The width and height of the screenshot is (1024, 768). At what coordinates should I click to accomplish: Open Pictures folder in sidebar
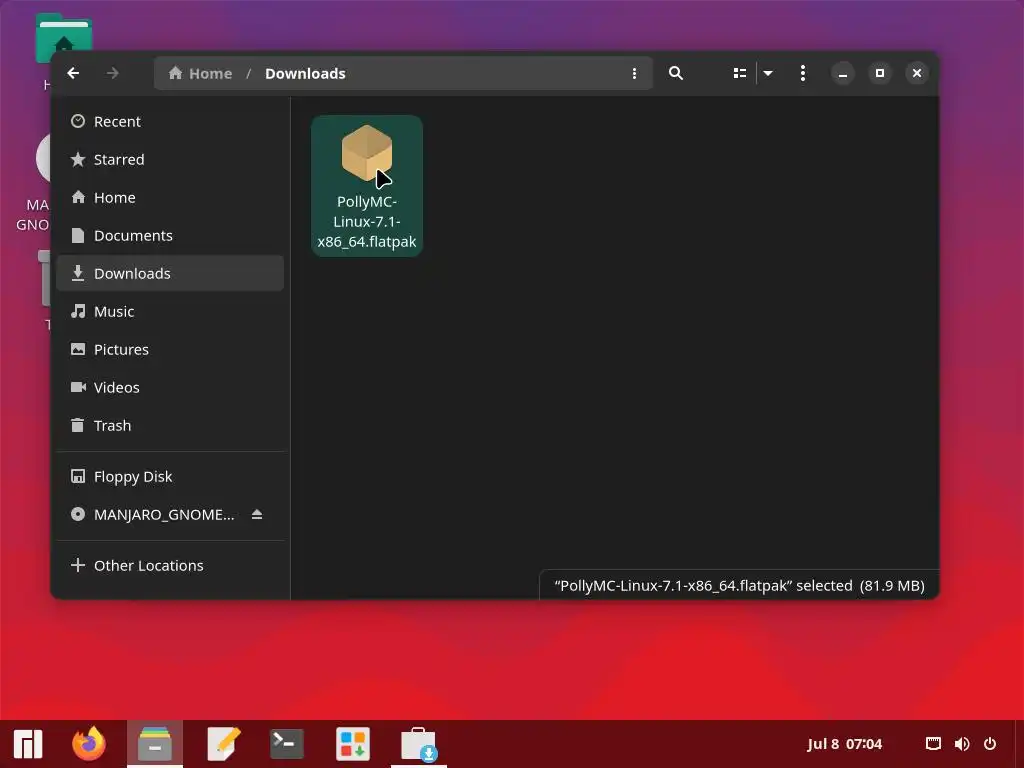[170, 349]
